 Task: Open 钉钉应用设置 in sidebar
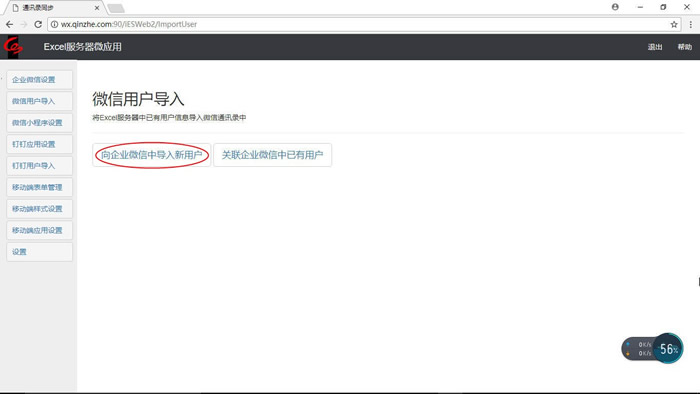click(x=39, y=144)
